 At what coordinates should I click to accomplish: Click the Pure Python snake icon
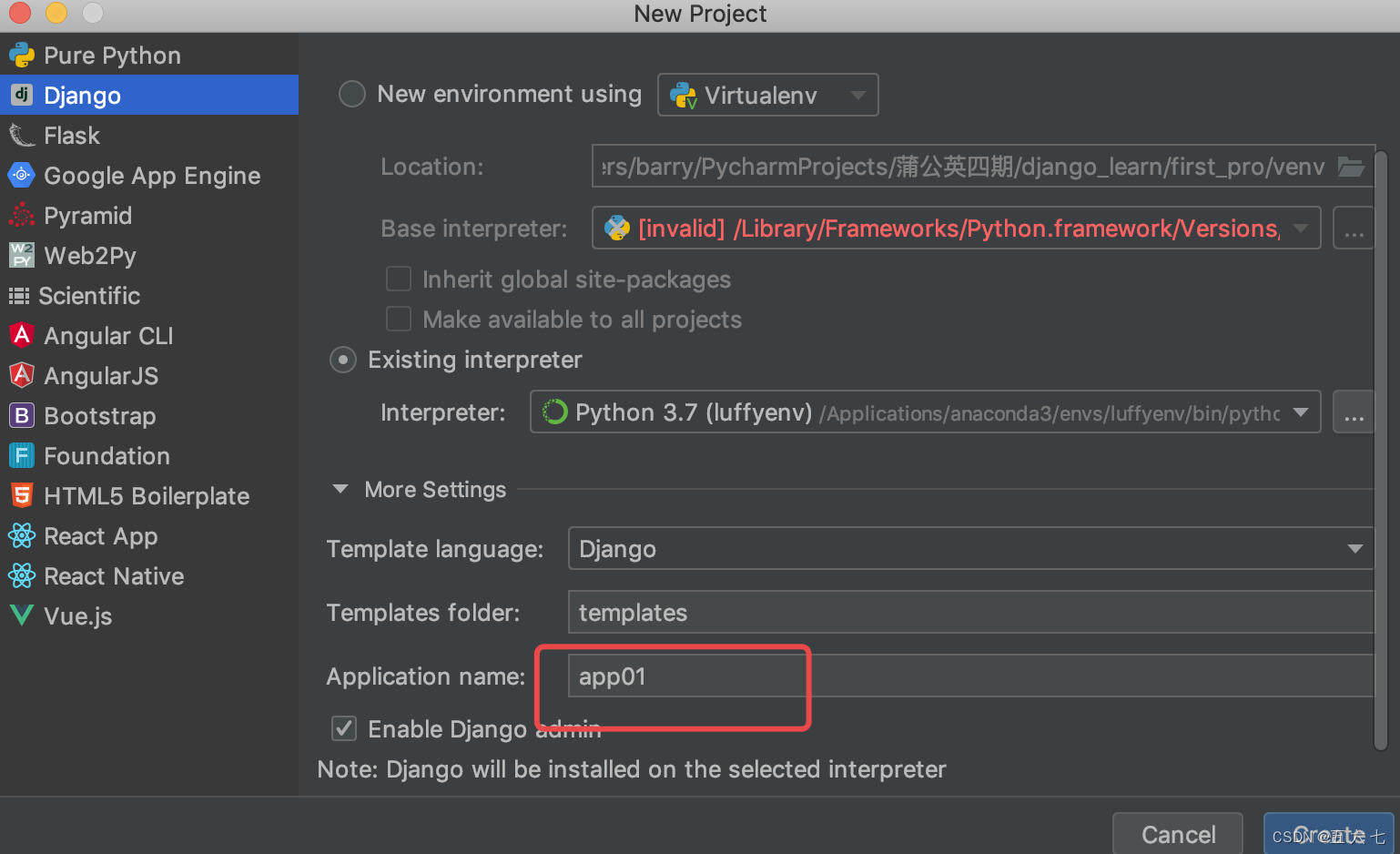pyautogui.click(x=22, y=56)
